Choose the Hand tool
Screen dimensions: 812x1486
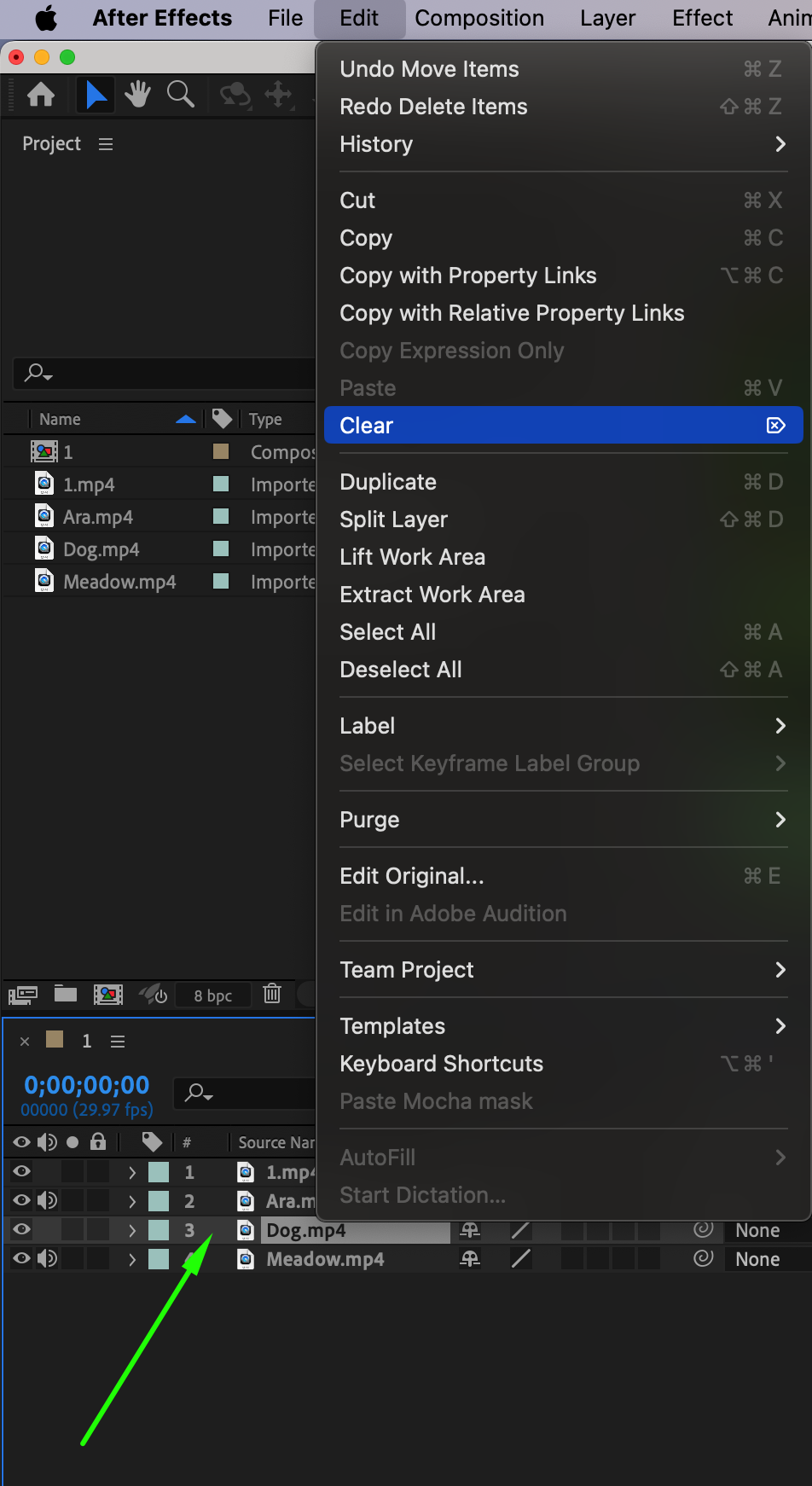(136, 95)
